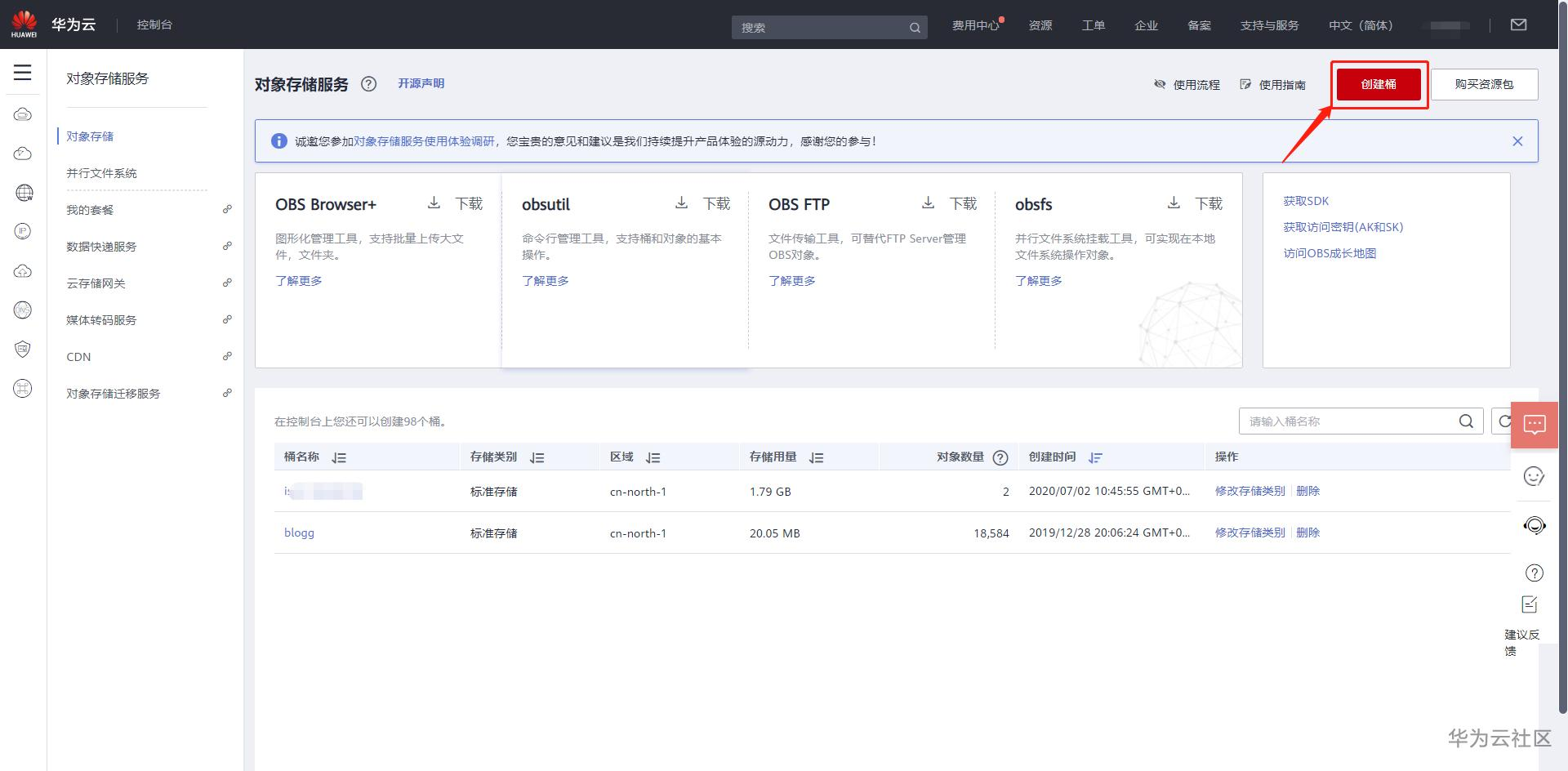
Task: Click the help icon next to 对象数量
Action: [x=1000, y=457]
